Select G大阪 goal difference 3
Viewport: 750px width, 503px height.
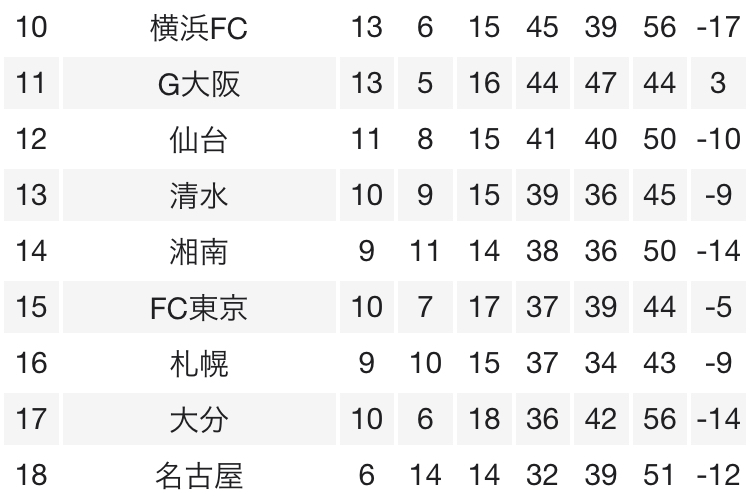[x=718, y=83]
